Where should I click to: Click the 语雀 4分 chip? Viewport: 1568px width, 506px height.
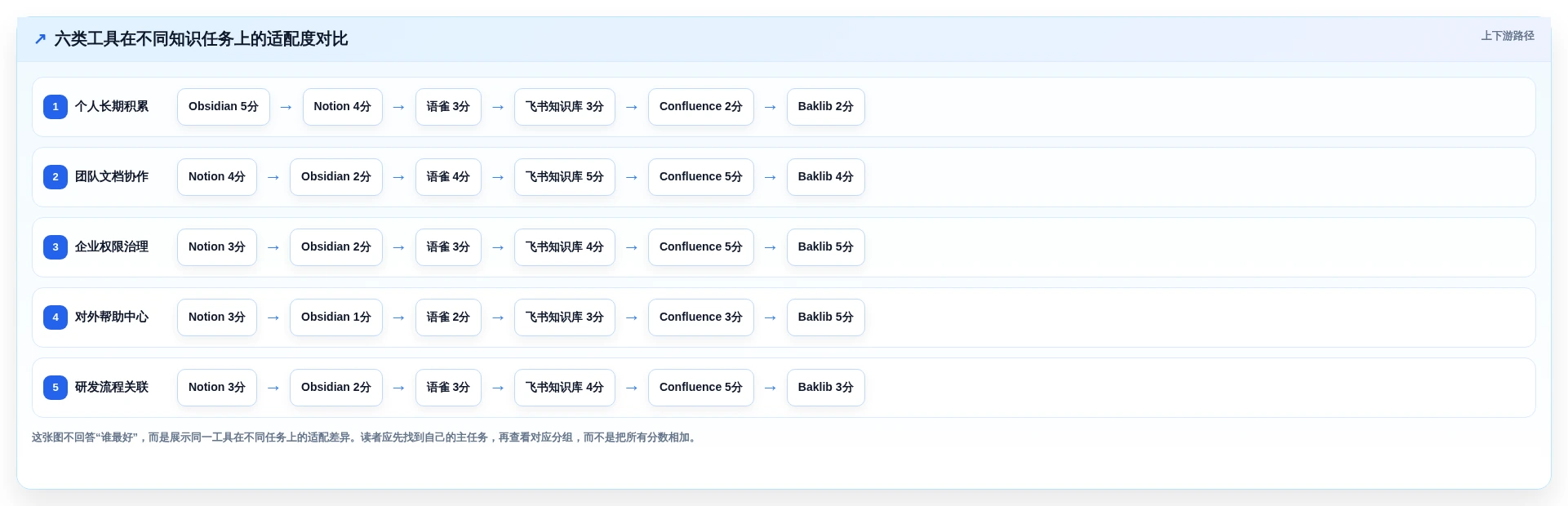point(448,177)
